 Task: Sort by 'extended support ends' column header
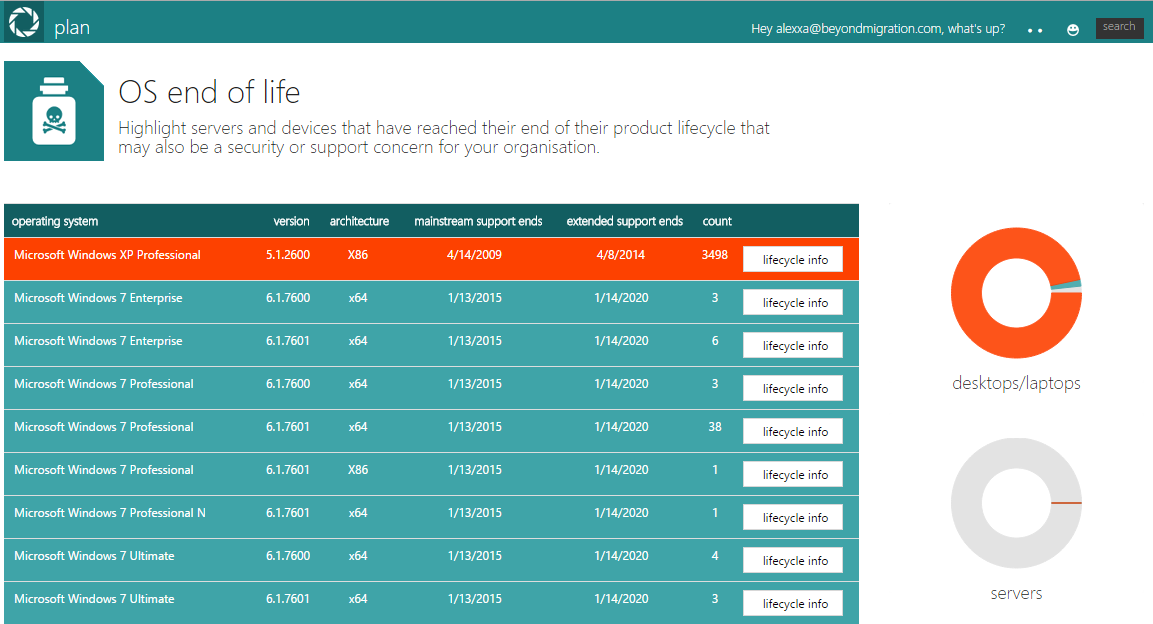624,221
